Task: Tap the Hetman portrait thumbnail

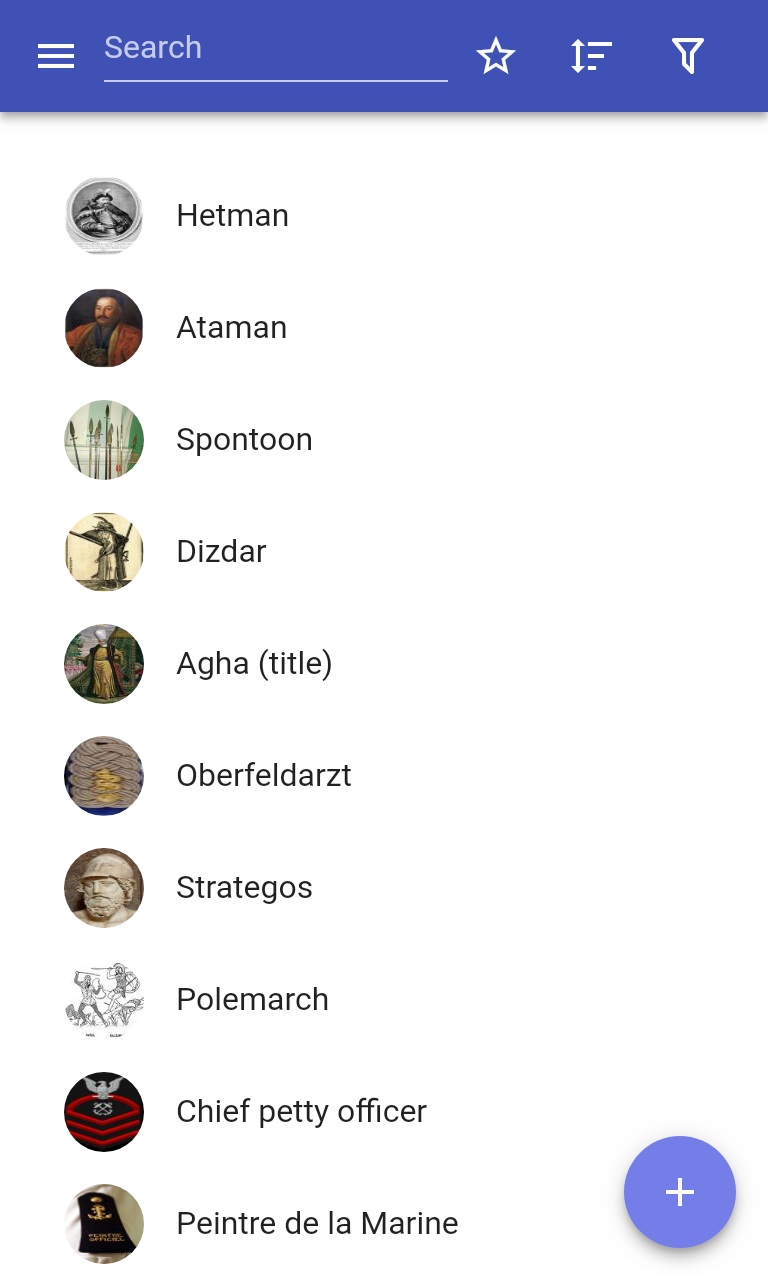Action: (x=104, y=216)
